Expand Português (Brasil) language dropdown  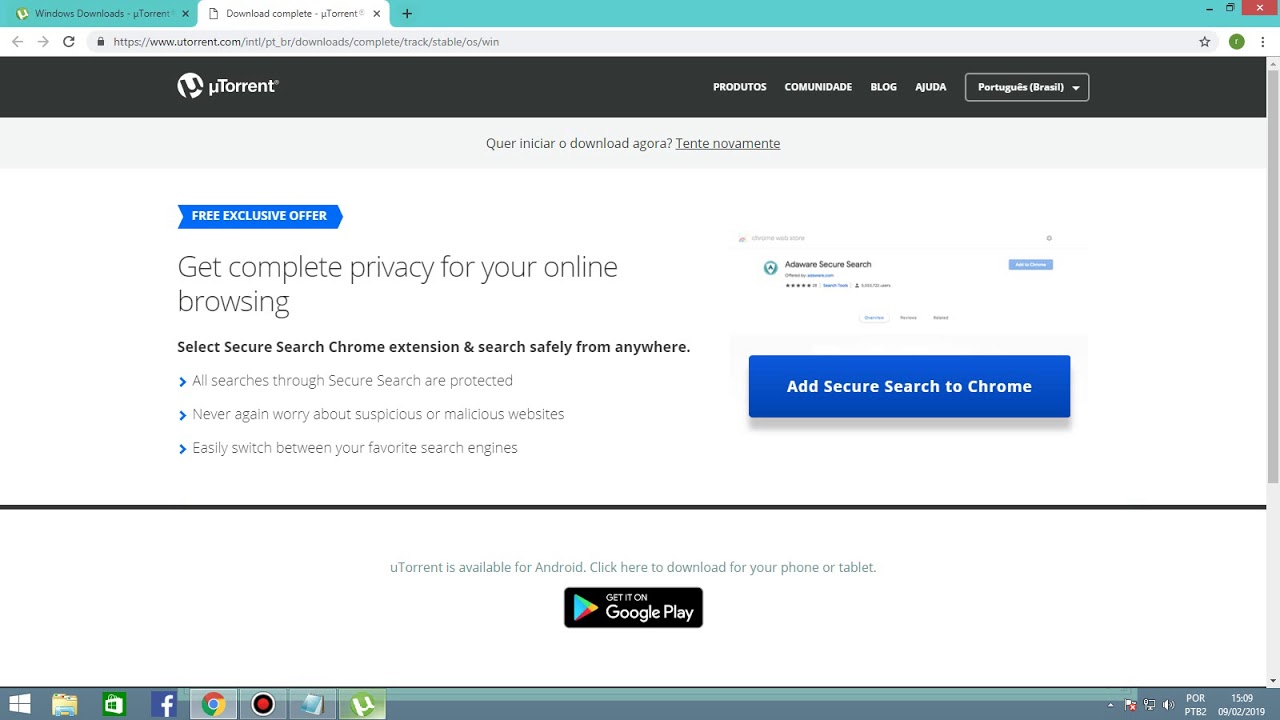pyautogui.click(x=1027, y=87)
